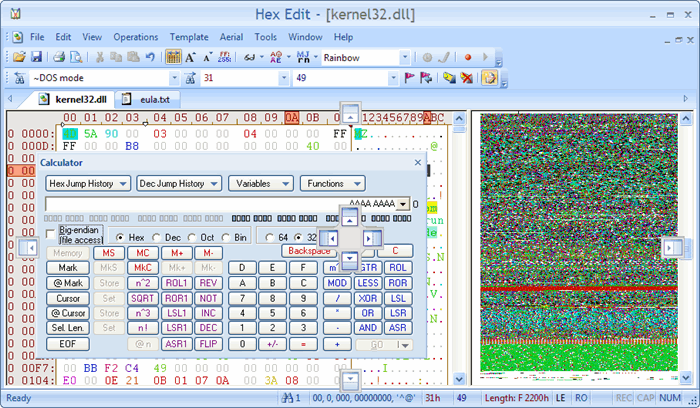Click the EOF button
The image size is (700, 408).
[68, 344]
